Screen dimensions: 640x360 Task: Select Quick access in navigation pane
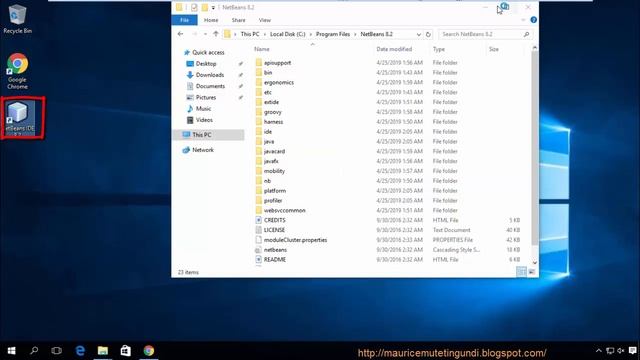click(208, 52)
